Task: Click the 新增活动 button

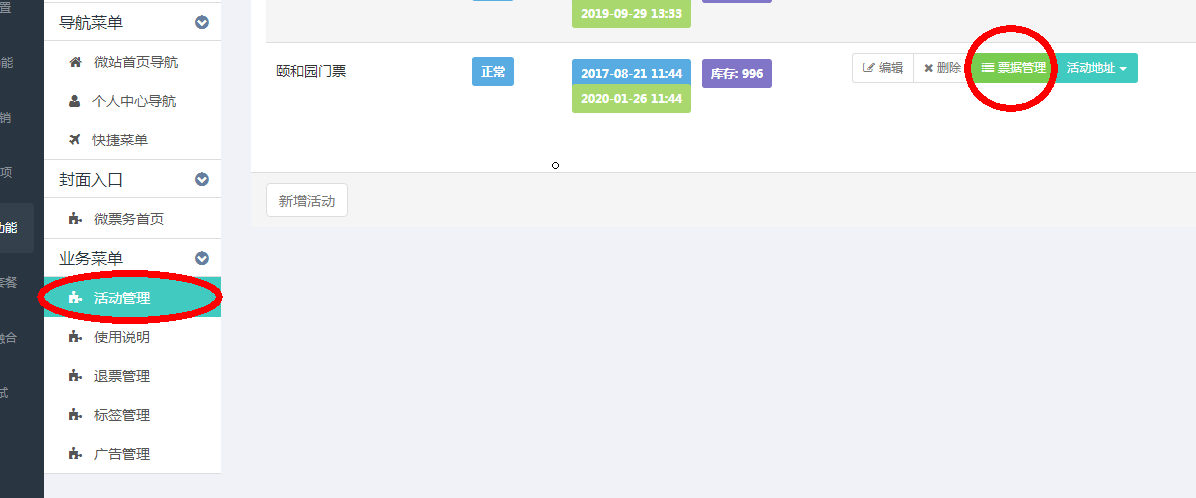Action: coord(307,201)
